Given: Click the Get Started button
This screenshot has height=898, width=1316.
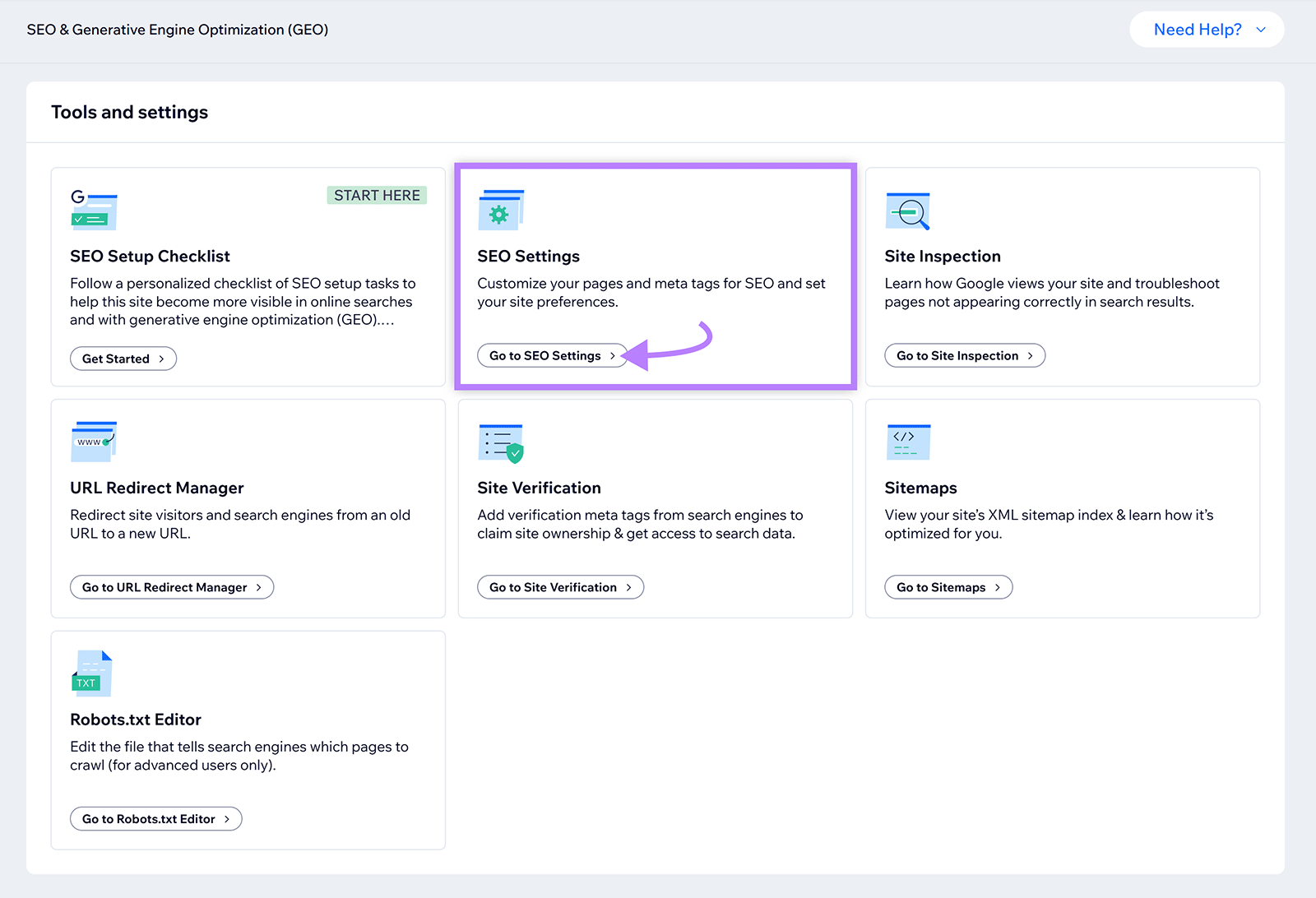Looking at the screenshot, I should click(123, 359).
